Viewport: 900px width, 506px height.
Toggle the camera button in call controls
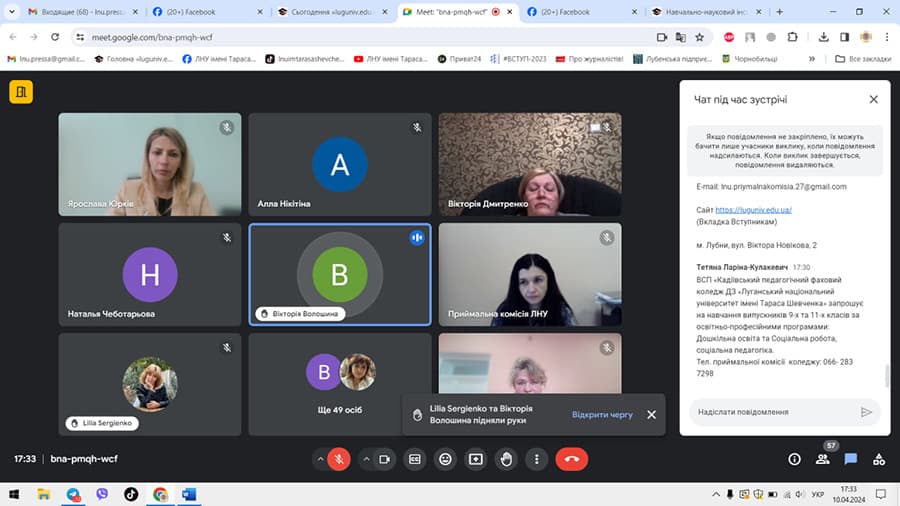coord(385,459)
